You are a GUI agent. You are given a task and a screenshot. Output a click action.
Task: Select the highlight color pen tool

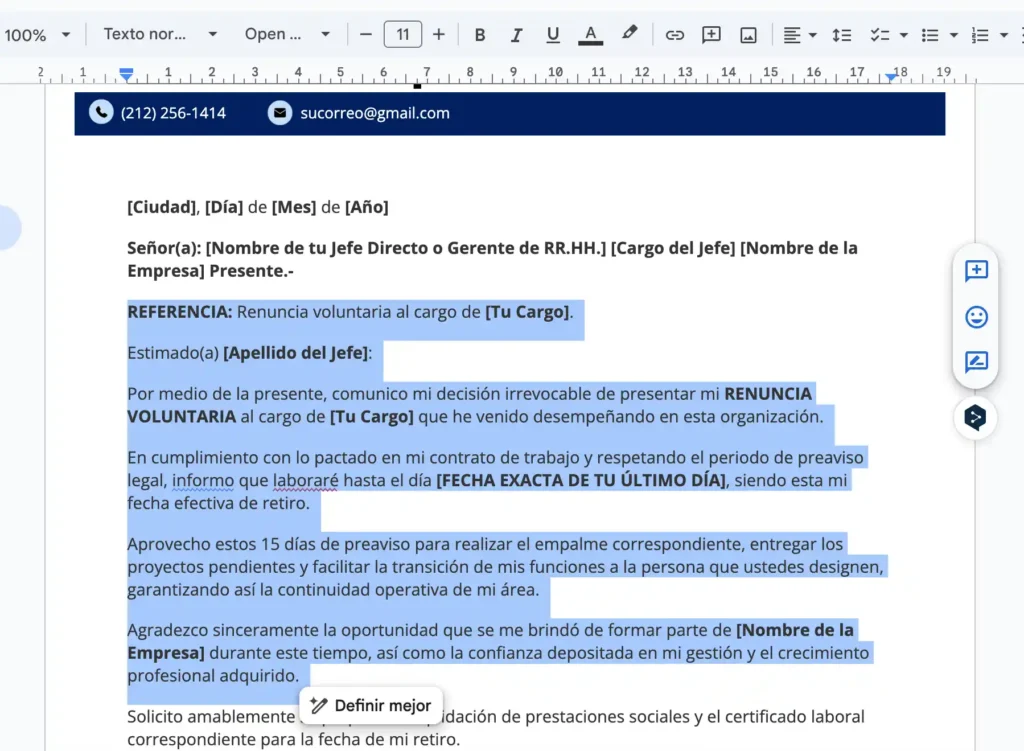pos(629,34)
